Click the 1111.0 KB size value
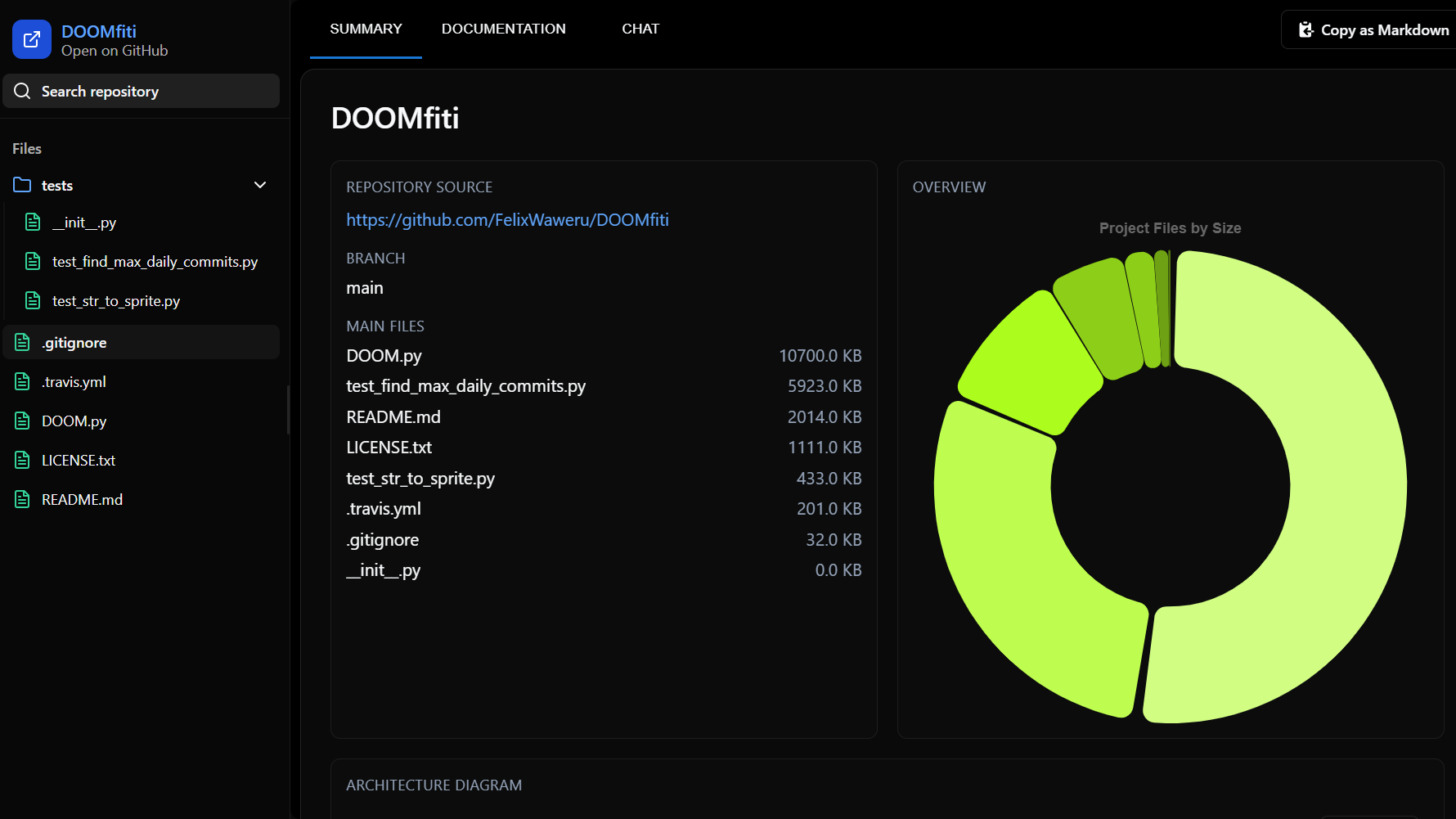Viewport: 1456px width, 819px height. 825,447
